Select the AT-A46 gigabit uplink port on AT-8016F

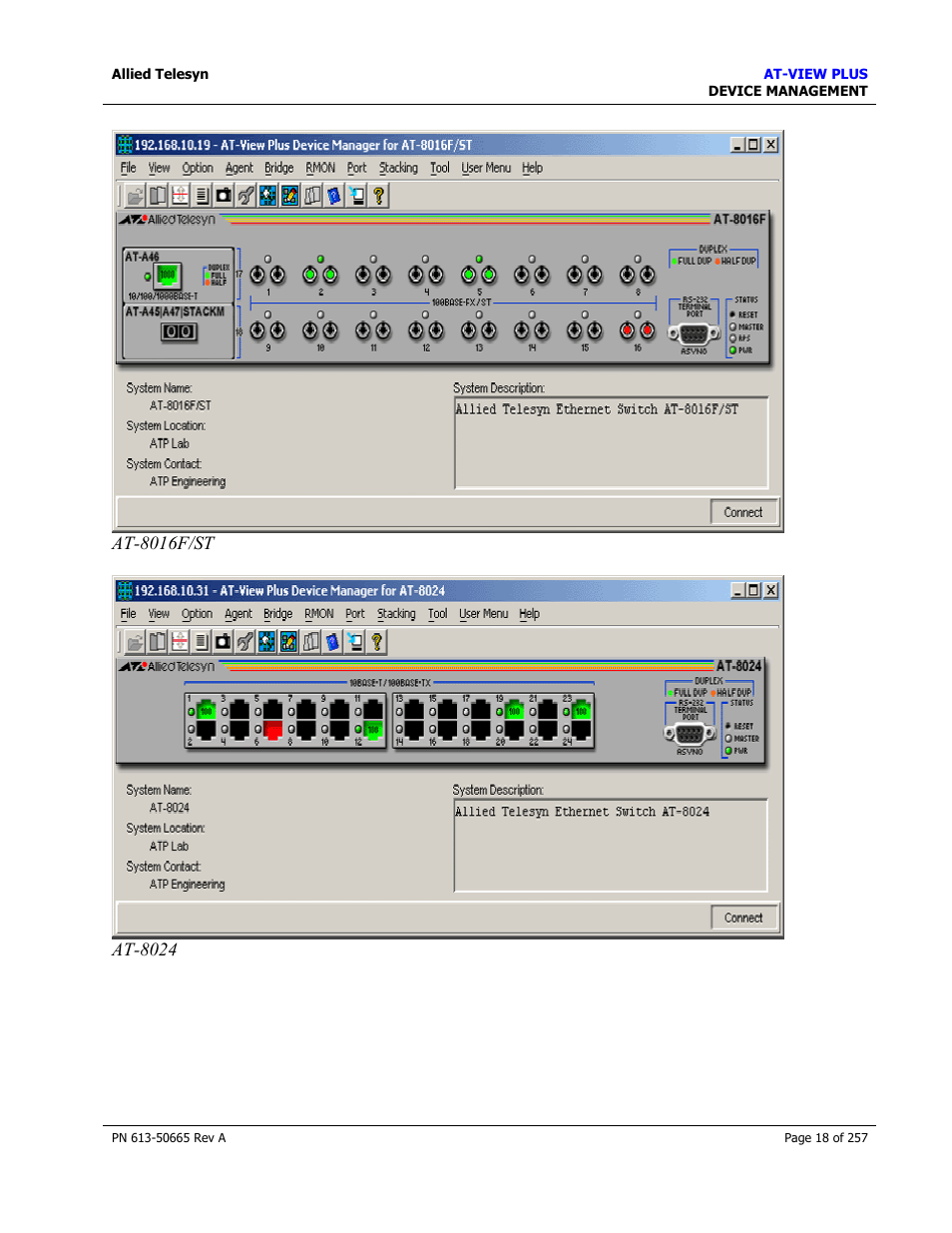167,275
